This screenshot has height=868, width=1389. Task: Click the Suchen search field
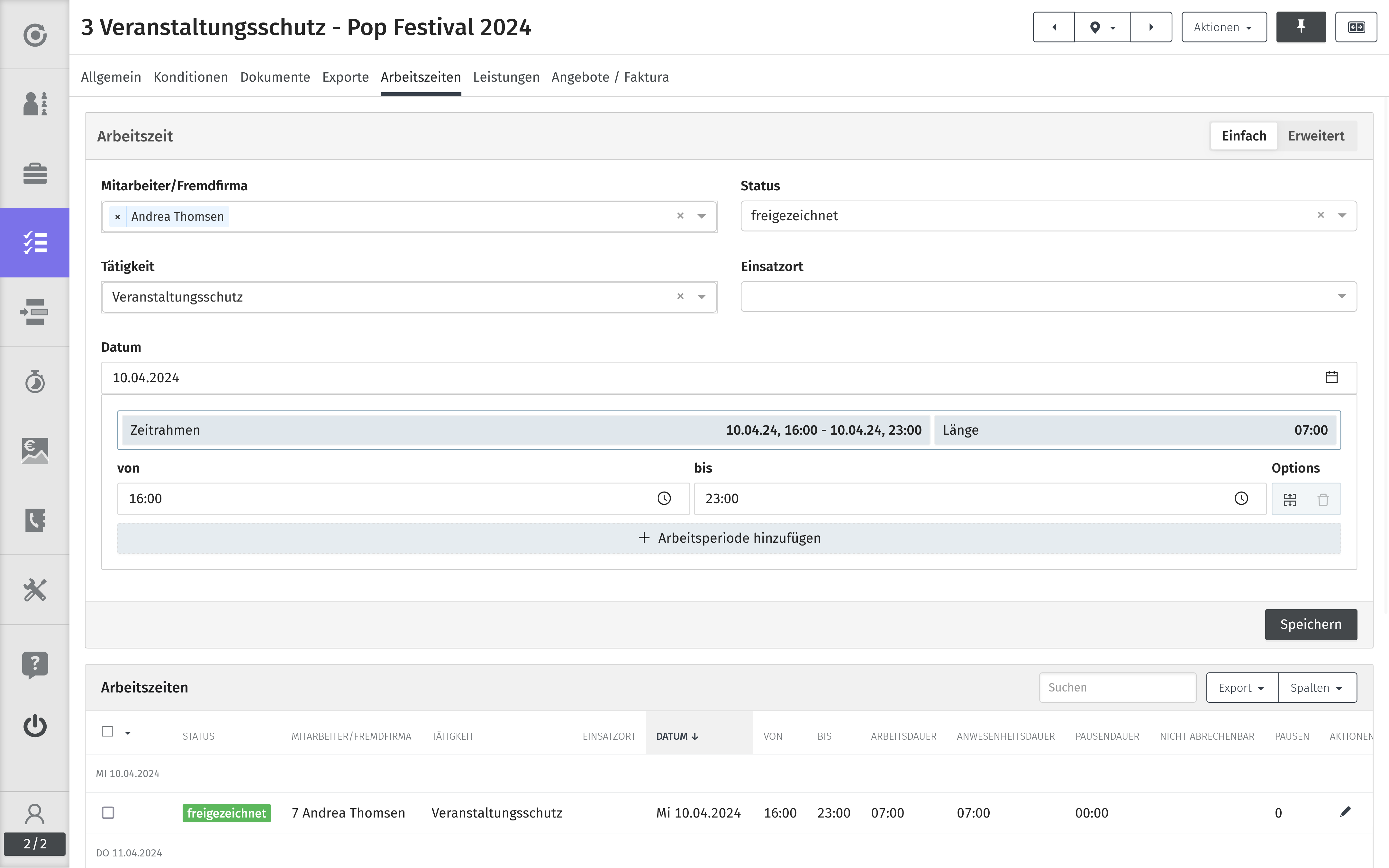(1118, 688)
